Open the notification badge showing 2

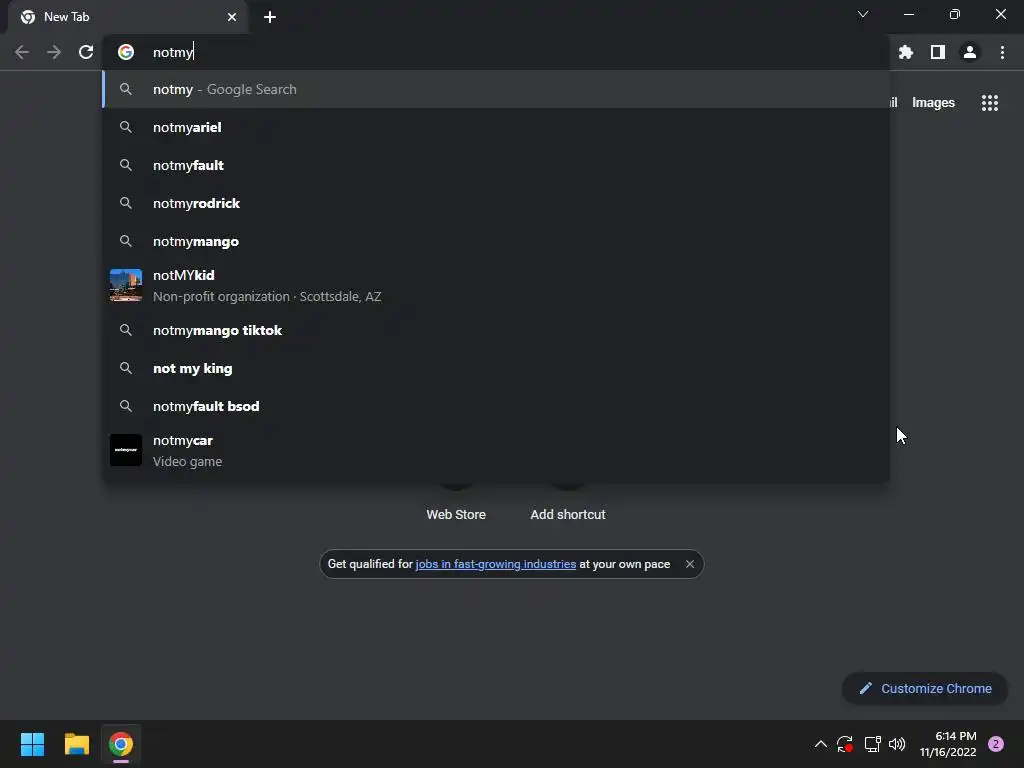996,744
